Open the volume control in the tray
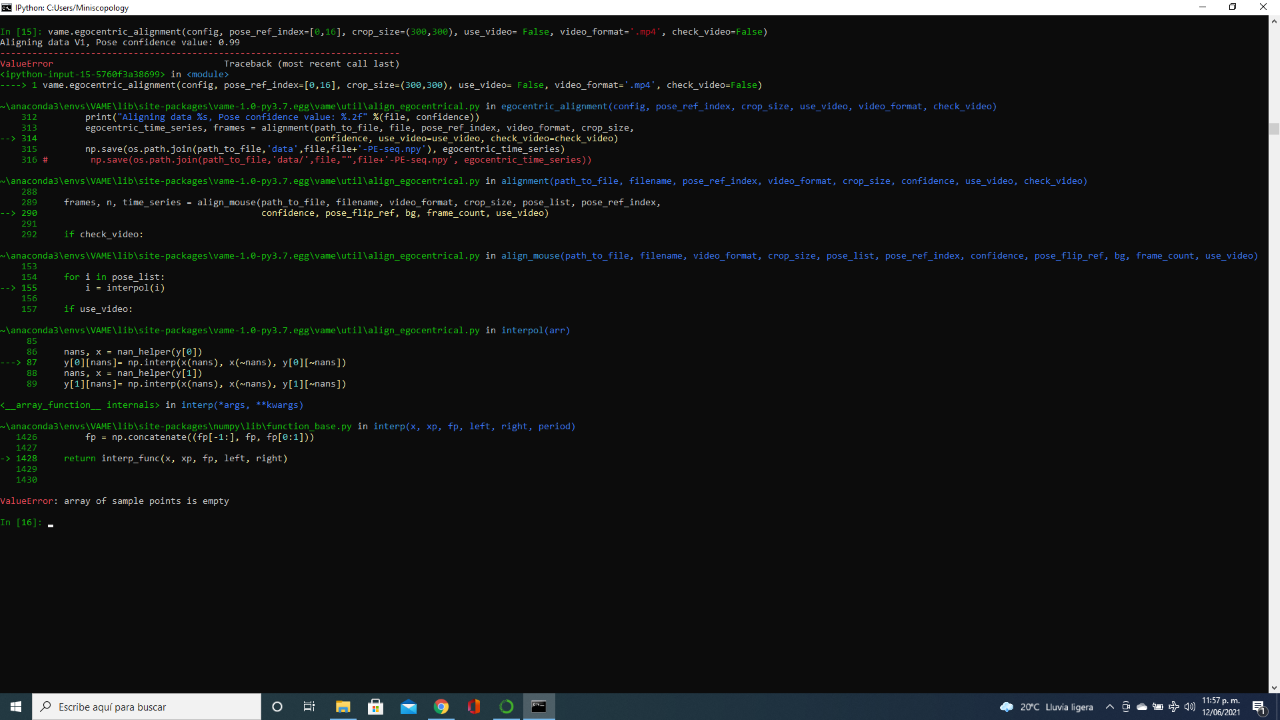Image resolution: width=1280 pixels, height=720 pixels. click(x=1190, y=706)
